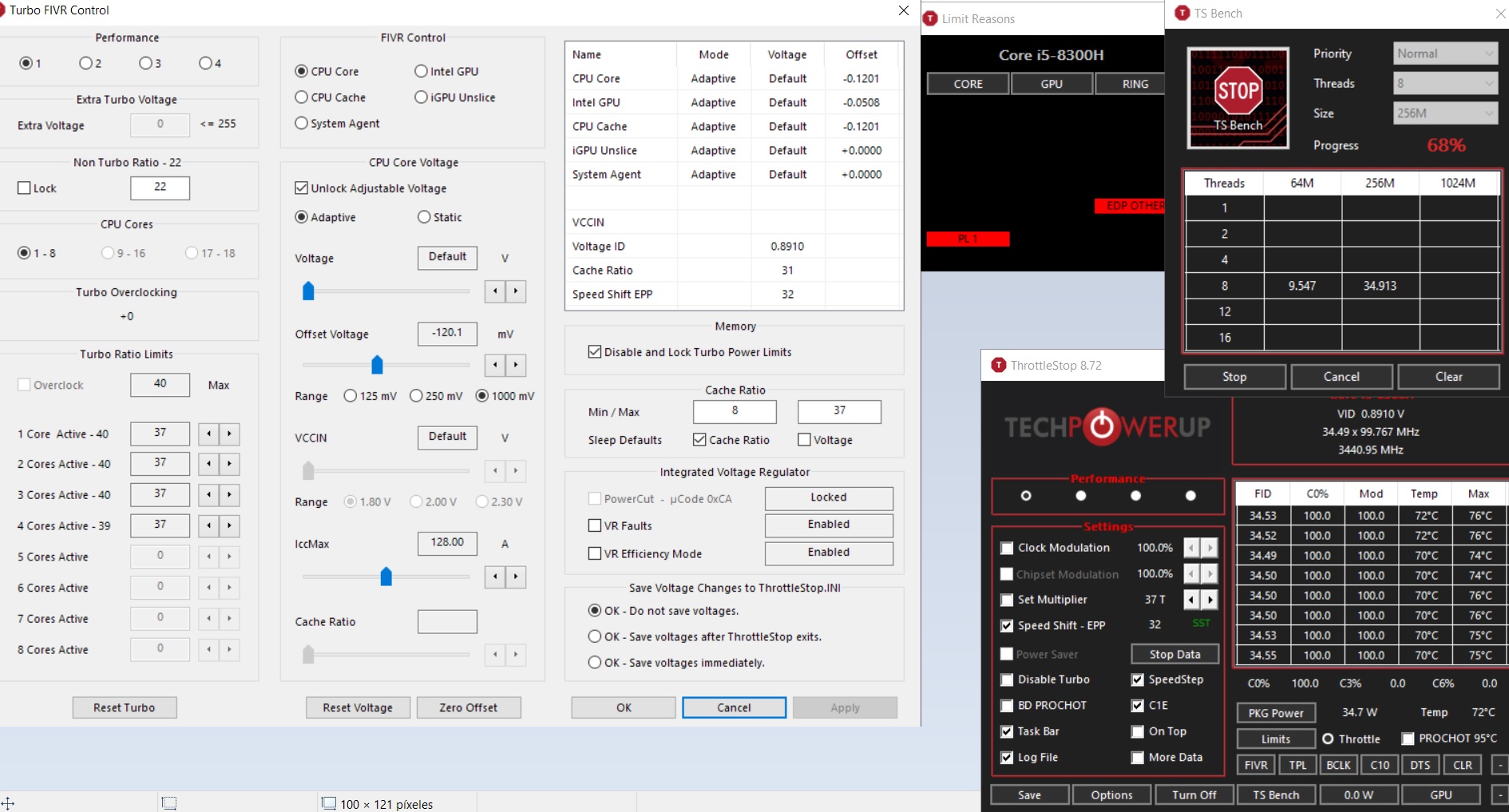Click the Offset Voltage slider handle

tap(378, 365)
